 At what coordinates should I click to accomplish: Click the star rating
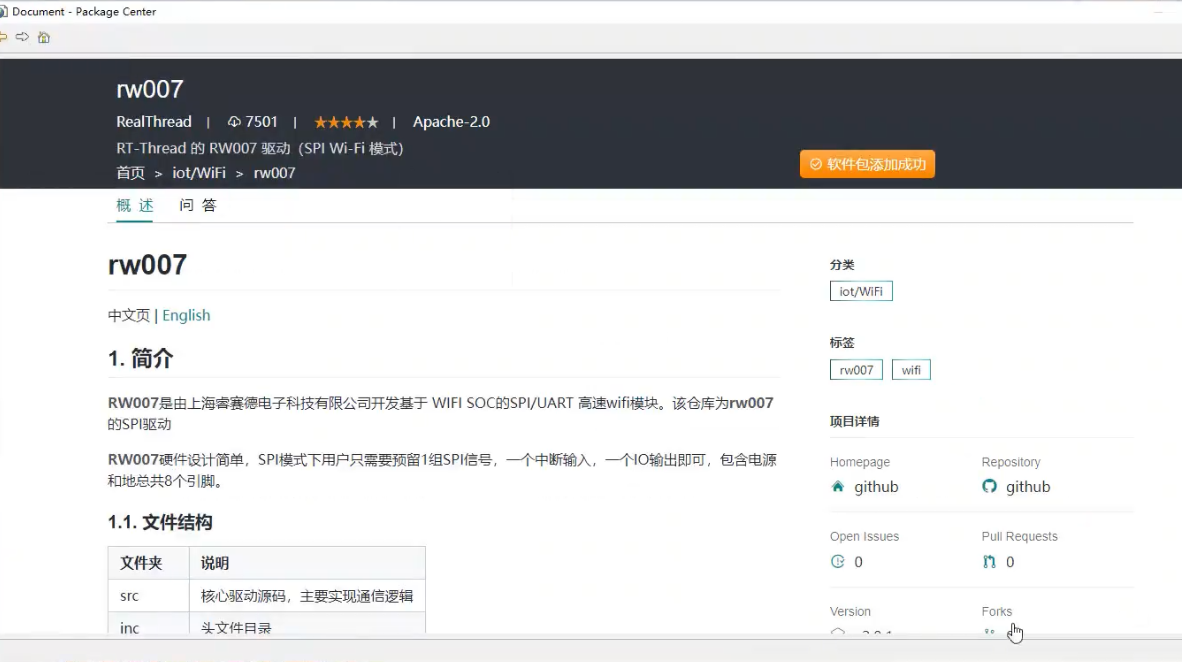coord(346,122)
